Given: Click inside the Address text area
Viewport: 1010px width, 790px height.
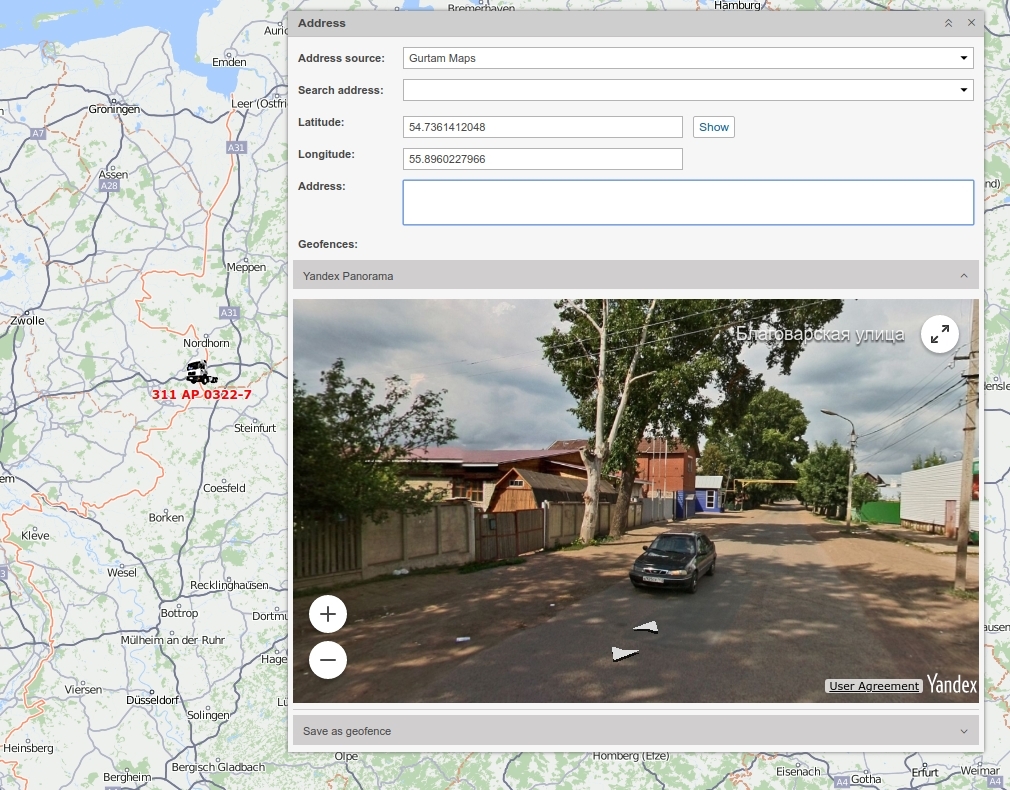Looking at the screenshot, I should (688, 202).
